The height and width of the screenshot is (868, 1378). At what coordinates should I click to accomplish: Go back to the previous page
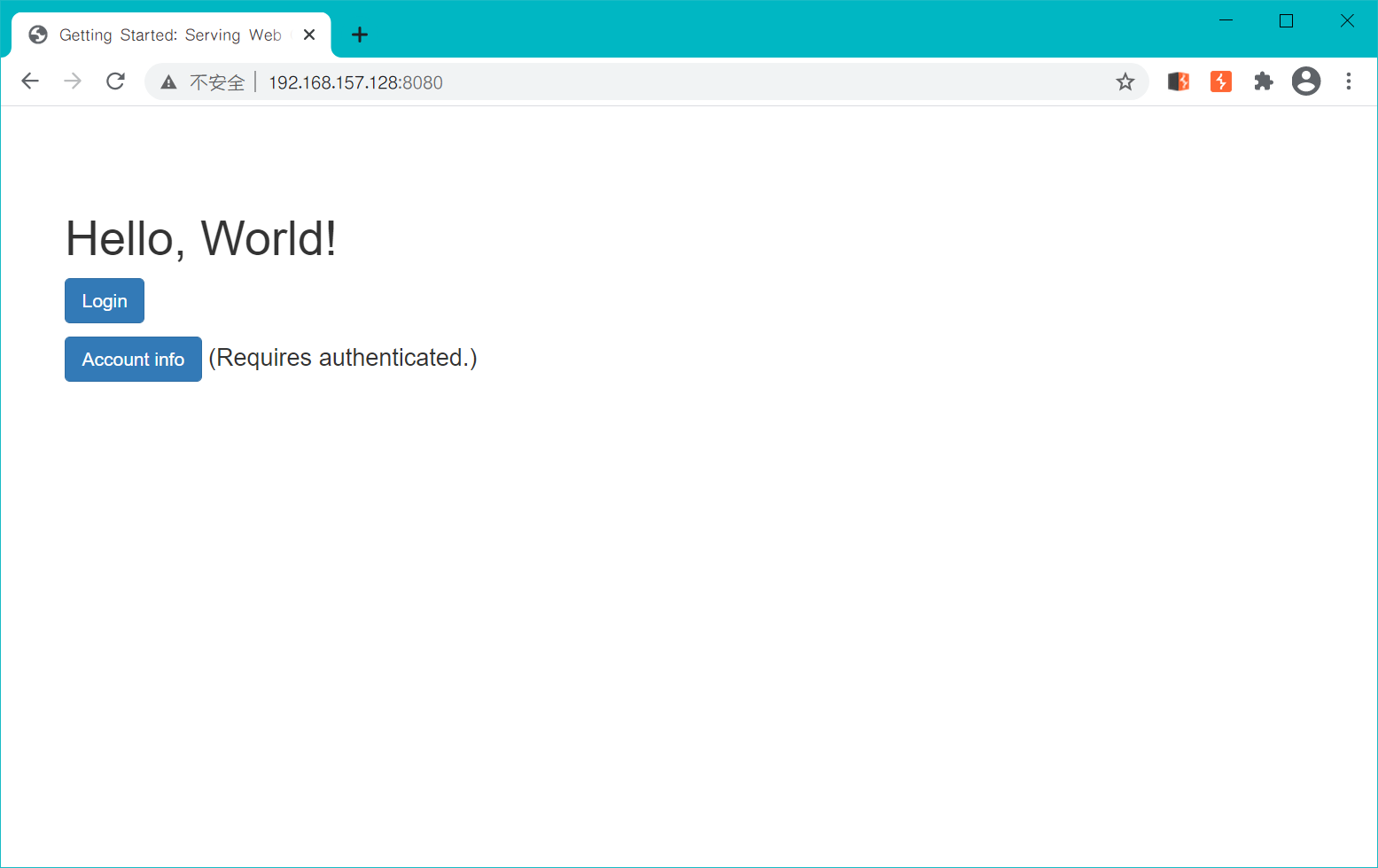[x=30, y=81]
